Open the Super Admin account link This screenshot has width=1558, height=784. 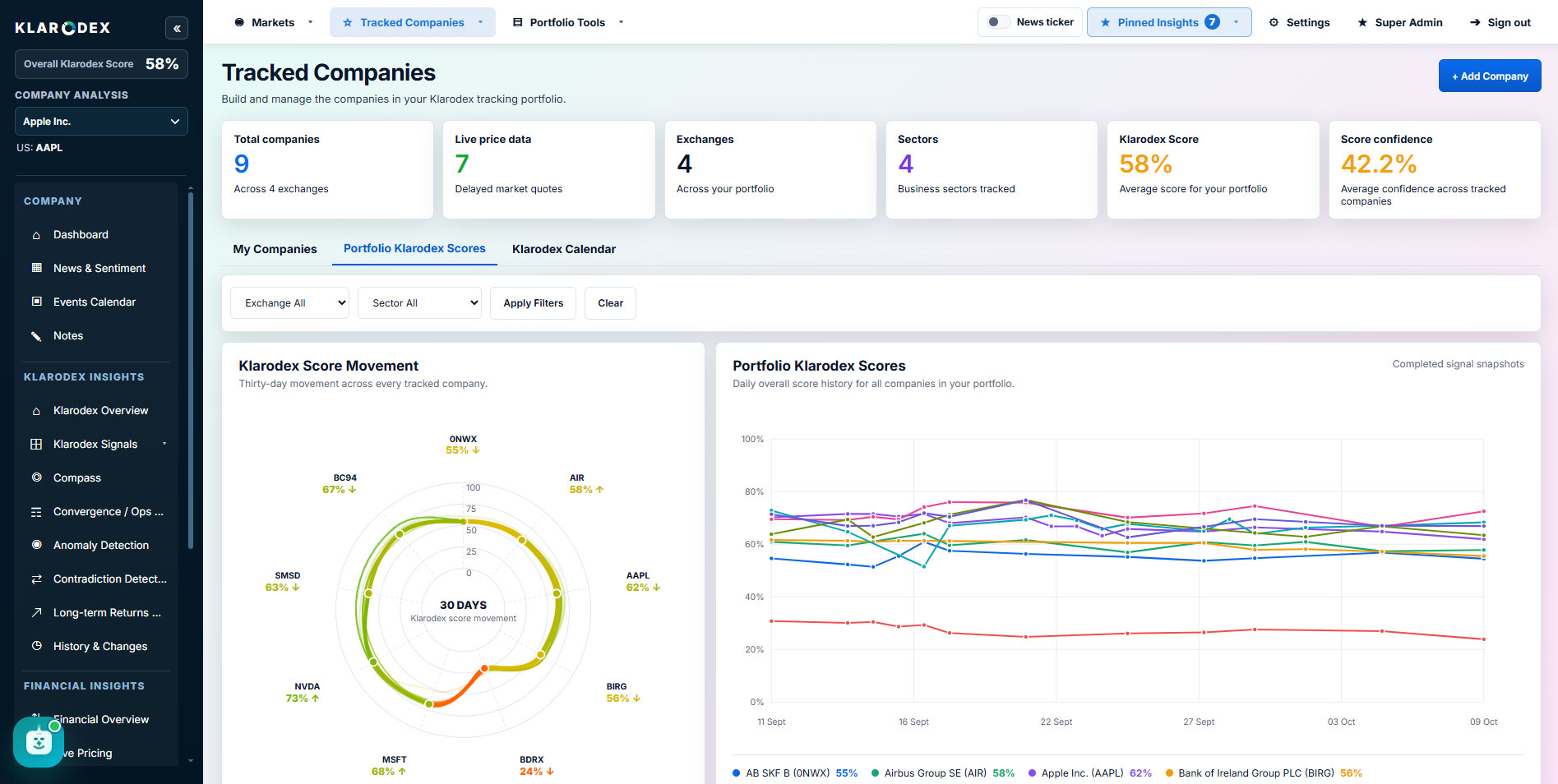[1399, 22]
